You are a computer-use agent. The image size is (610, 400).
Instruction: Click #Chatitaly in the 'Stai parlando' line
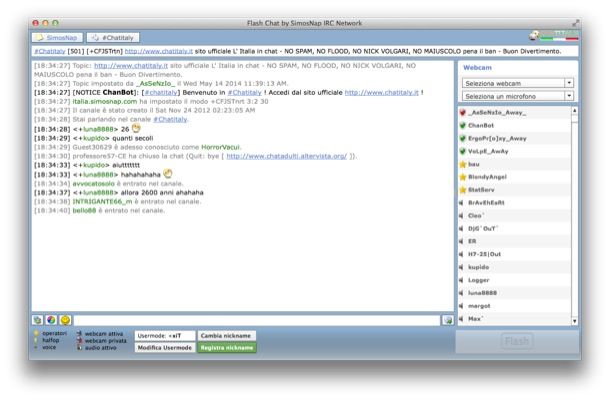pyautogui.click(x=170, y=119)
